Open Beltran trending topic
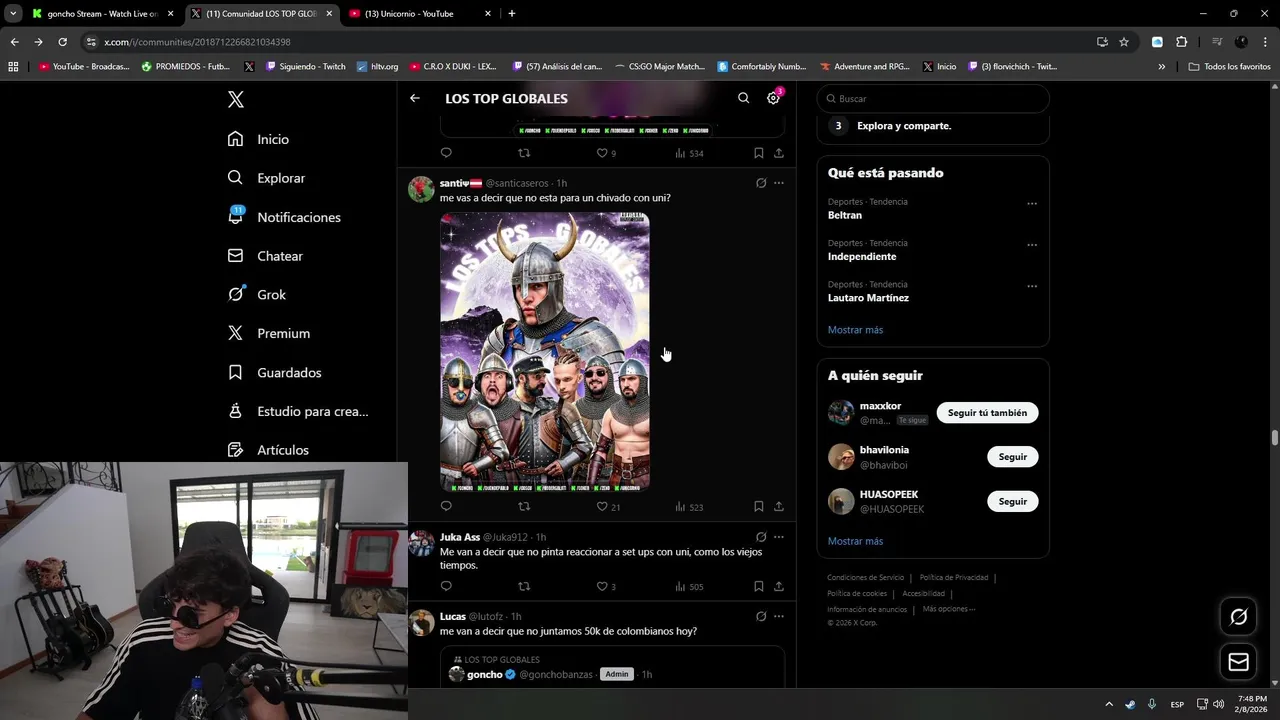 click(845, 215)
